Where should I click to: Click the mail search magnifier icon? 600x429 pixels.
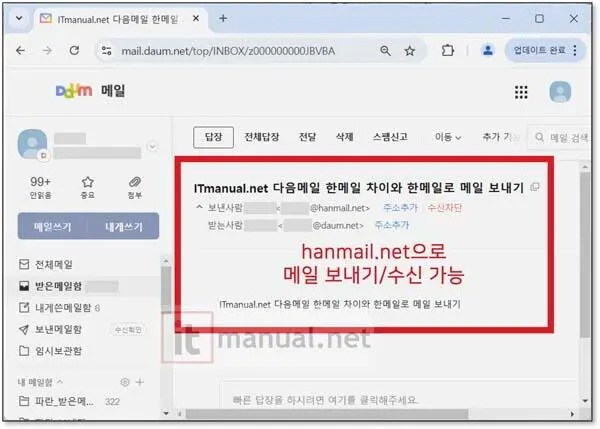(x=540, y=137)
